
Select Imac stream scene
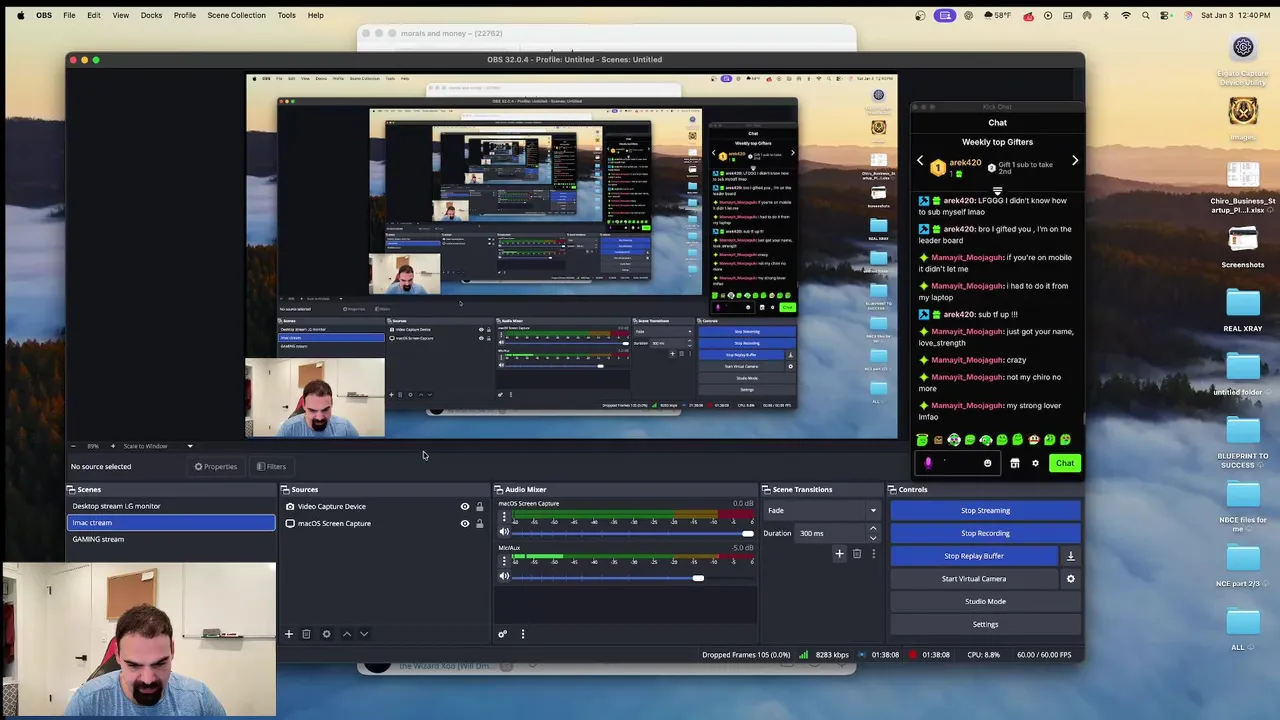170,523
